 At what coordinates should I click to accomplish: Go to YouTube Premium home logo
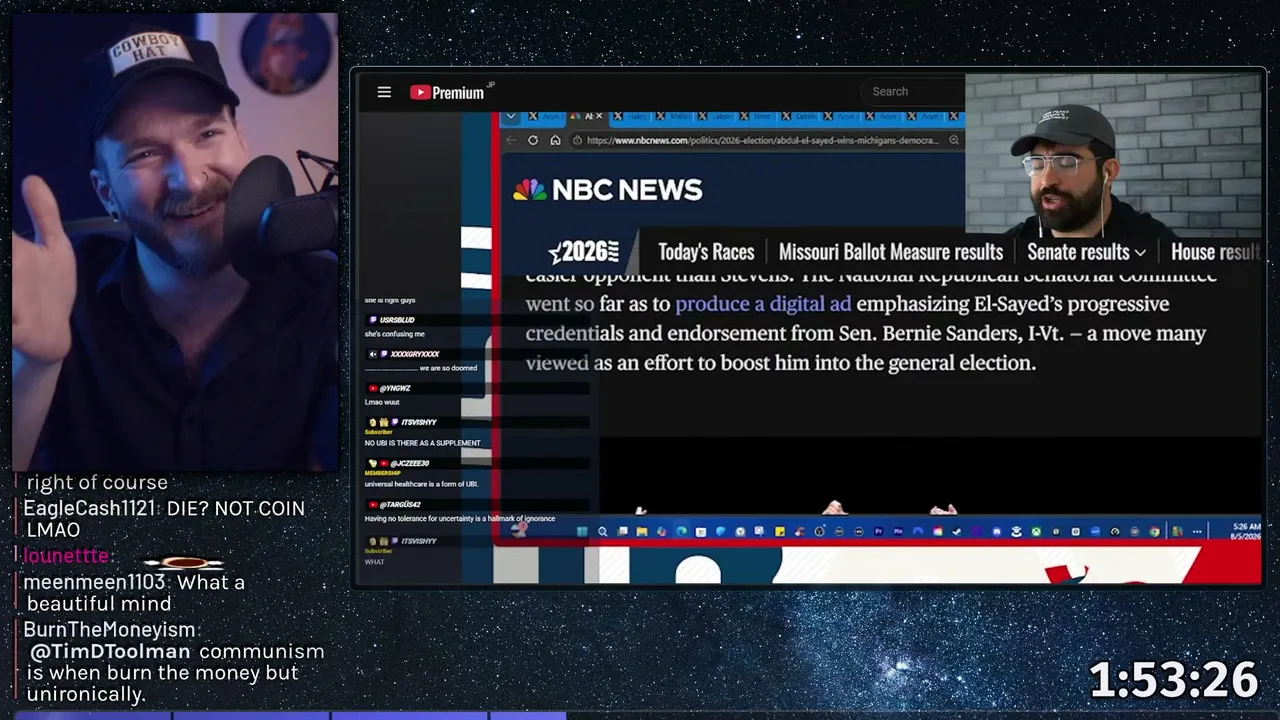pyautogui.click(x=447, y=92)
